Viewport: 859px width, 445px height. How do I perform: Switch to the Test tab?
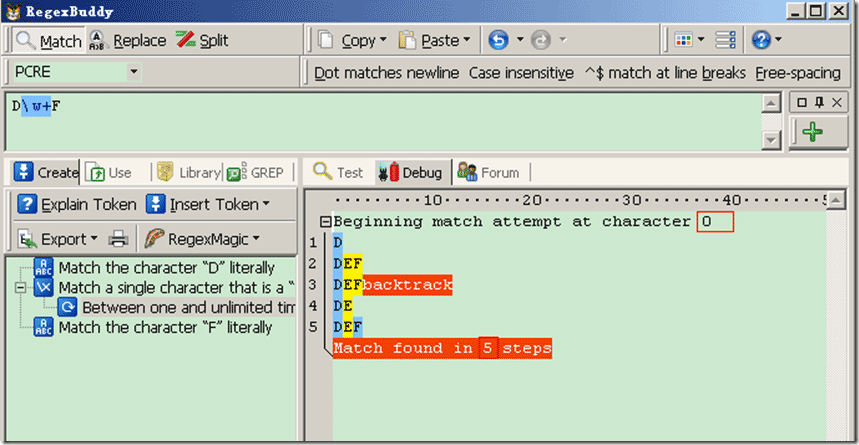tap(338, 173)
